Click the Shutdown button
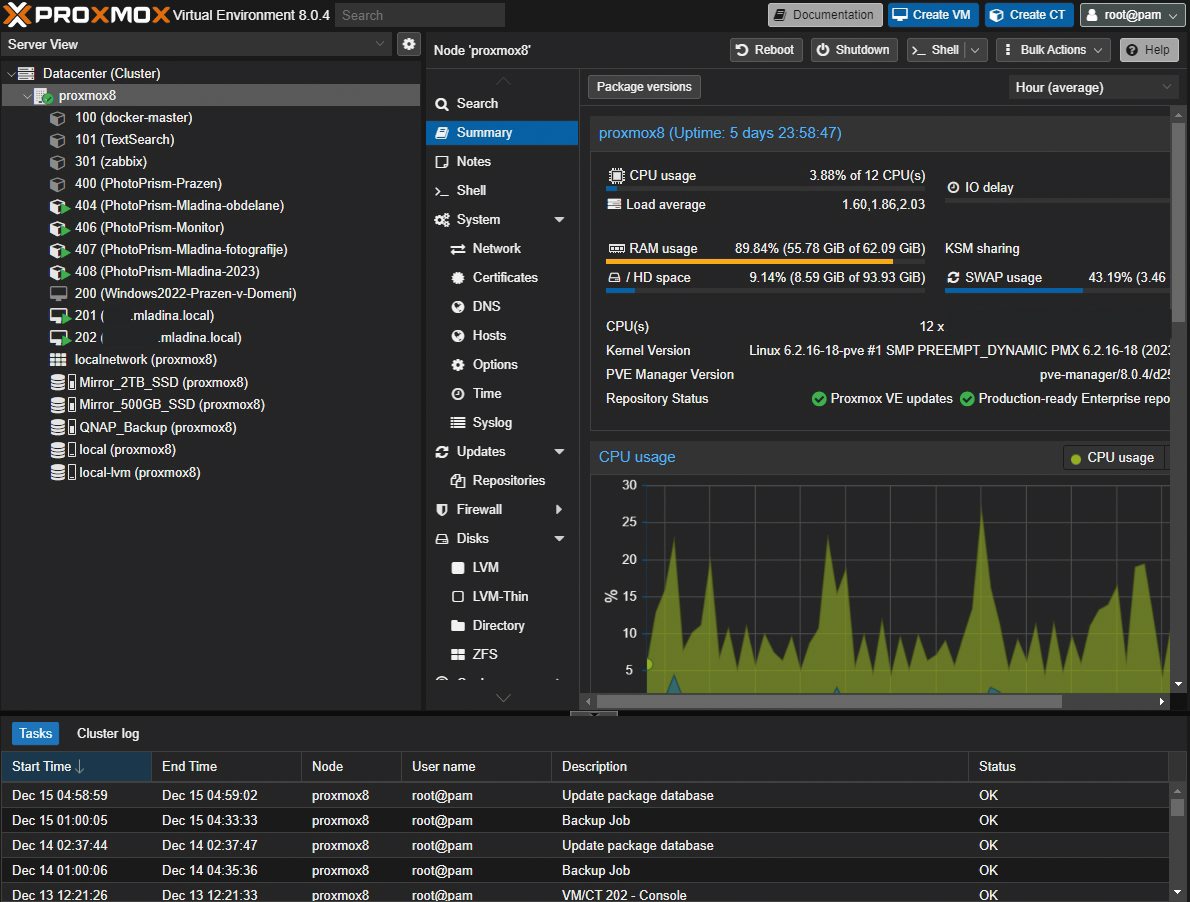Screen dimensions: 1190x902 (x=854, y=50)
